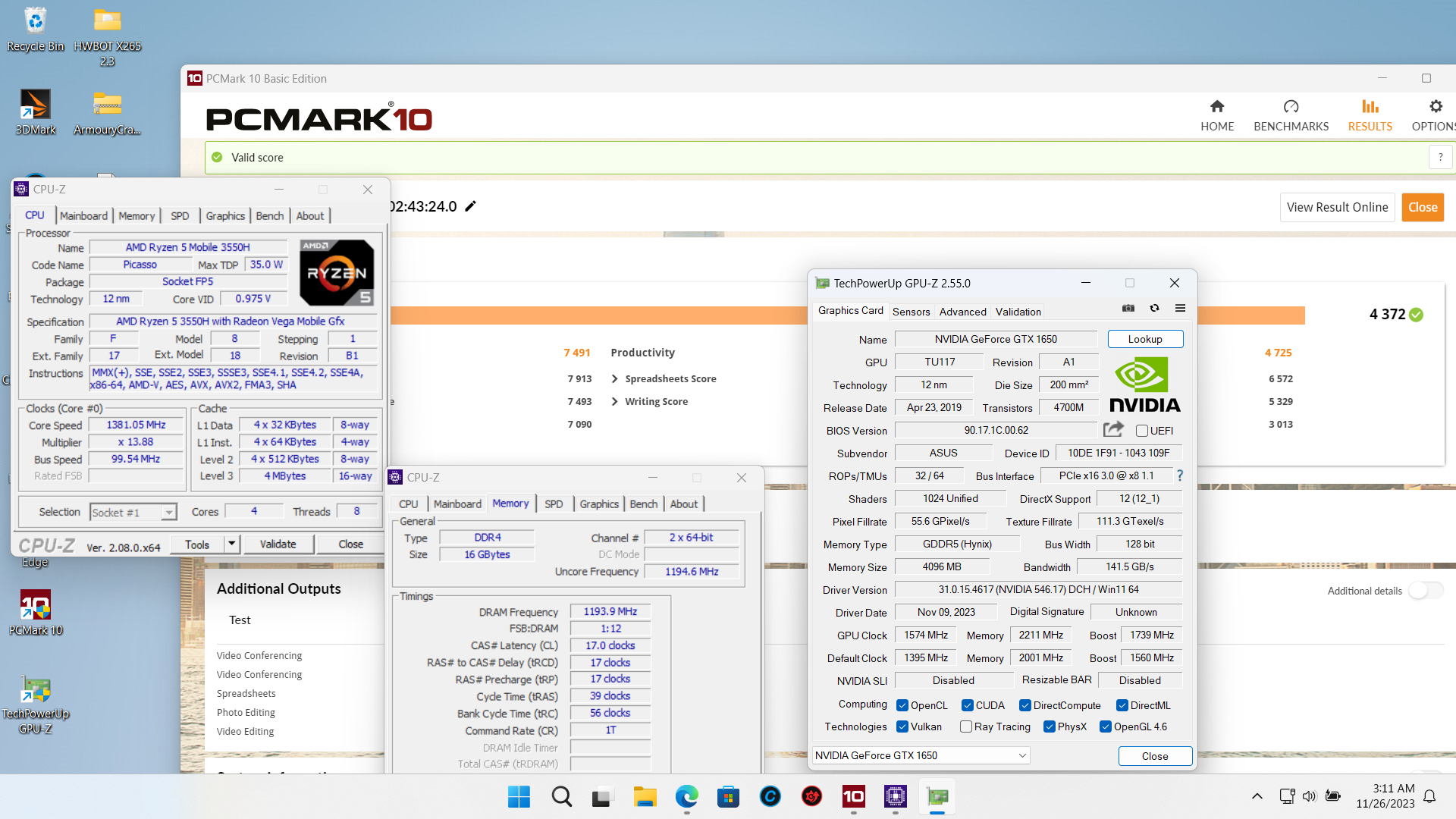Image resolution: width=1456 pixels, height=819 pixels.
Task: Toggle Ray Tracing checkbox
Action: pyautogui.click(x=965, y=726)
